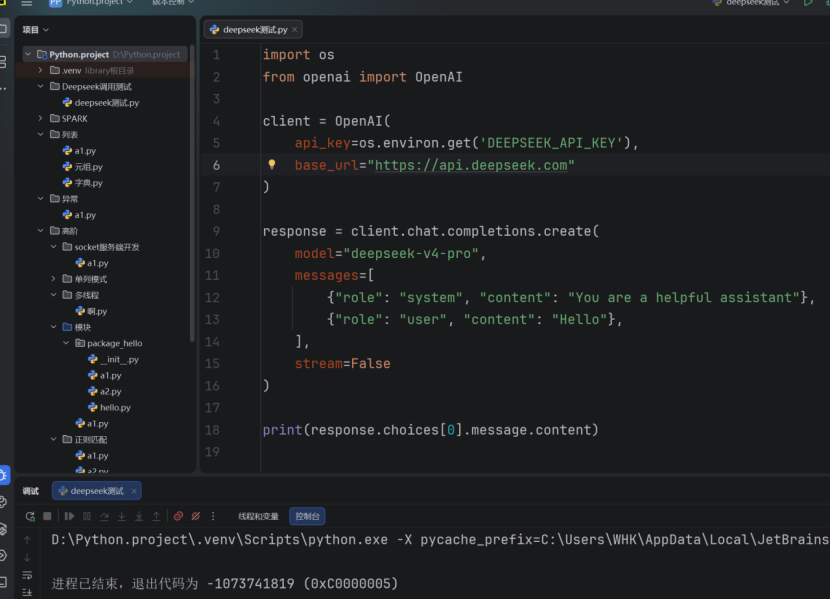Open a1.py under socket服务端开发
Screen dimensions: 830x599
92,263
